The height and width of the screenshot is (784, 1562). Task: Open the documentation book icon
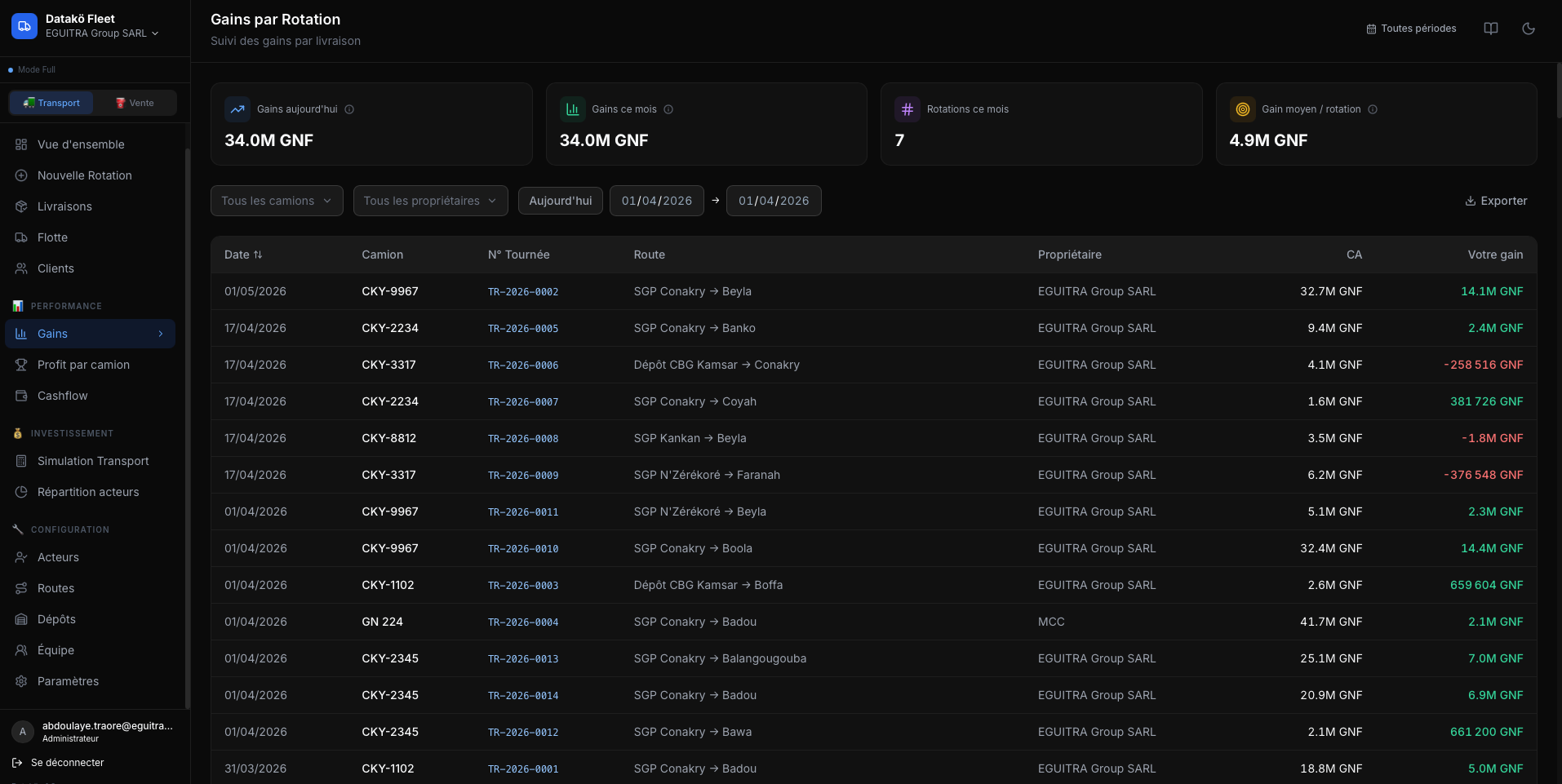(1490, 29)
